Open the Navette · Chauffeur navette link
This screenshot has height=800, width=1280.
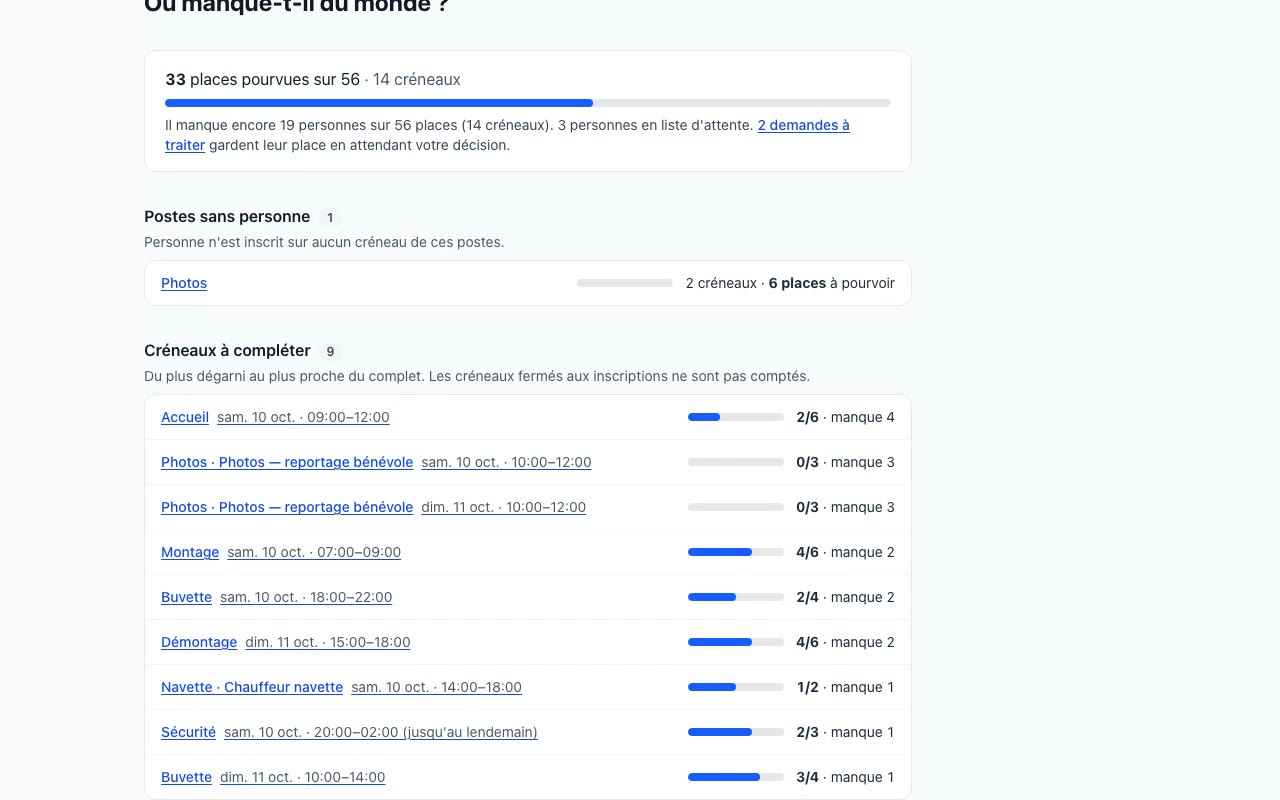pos(252,687)
